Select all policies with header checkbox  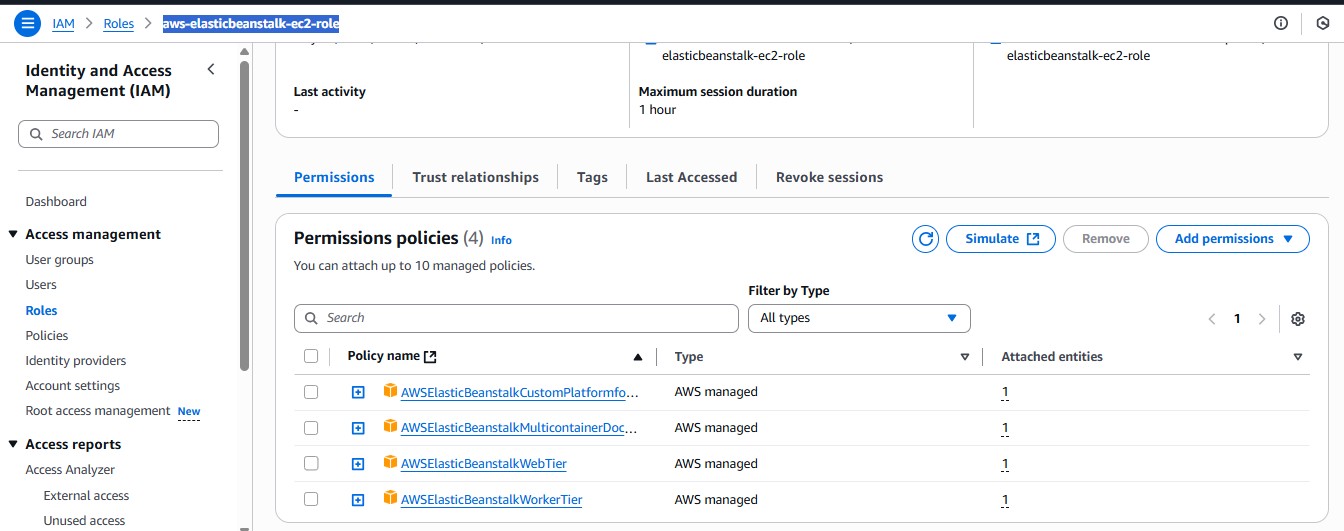coord(311,356)
